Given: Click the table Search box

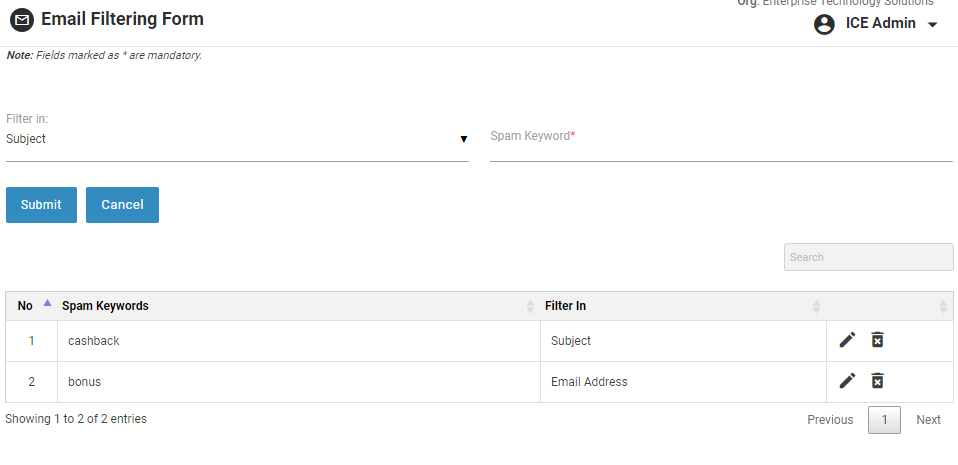Looking at the screenshot, I should pyautogui.click(x=868, y=257).
